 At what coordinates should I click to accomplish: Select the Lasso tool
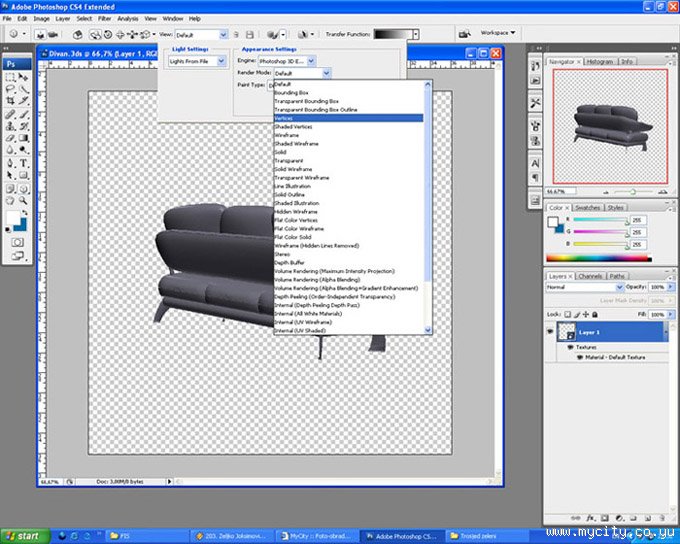pyautogui.click(x=10, y=87)
